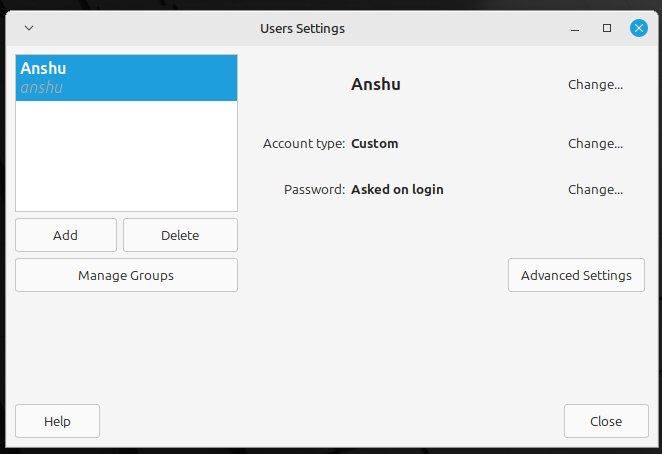Close the window using the blue X icon

click(x=638, y=28)
